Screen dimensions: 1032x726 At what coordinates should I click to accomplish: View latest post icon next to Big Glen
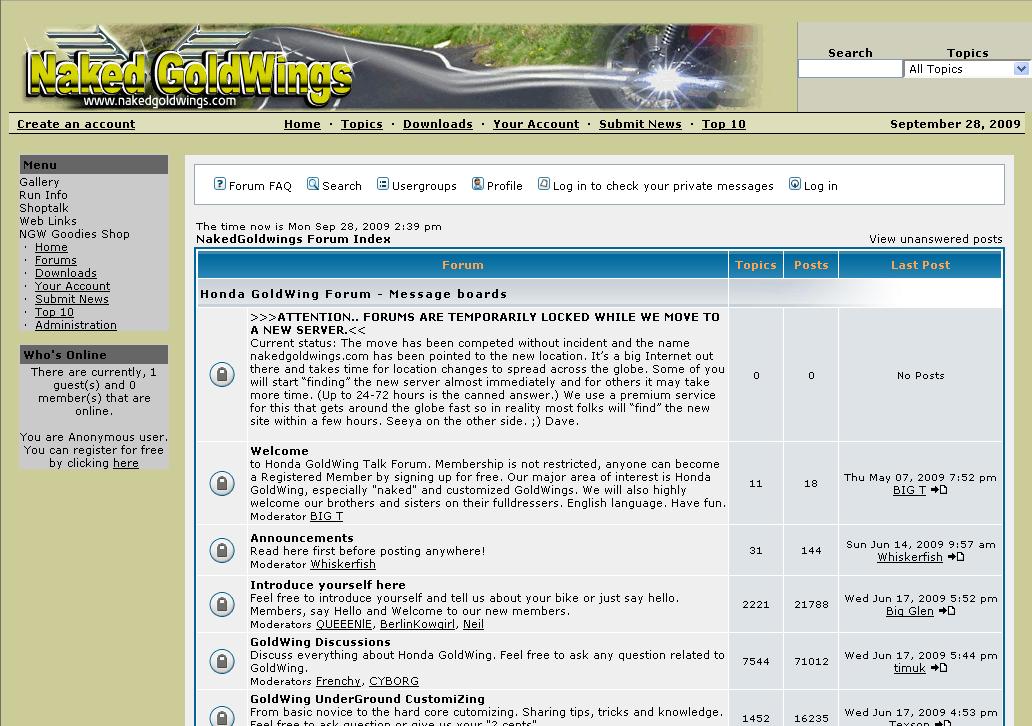point(947,611)
